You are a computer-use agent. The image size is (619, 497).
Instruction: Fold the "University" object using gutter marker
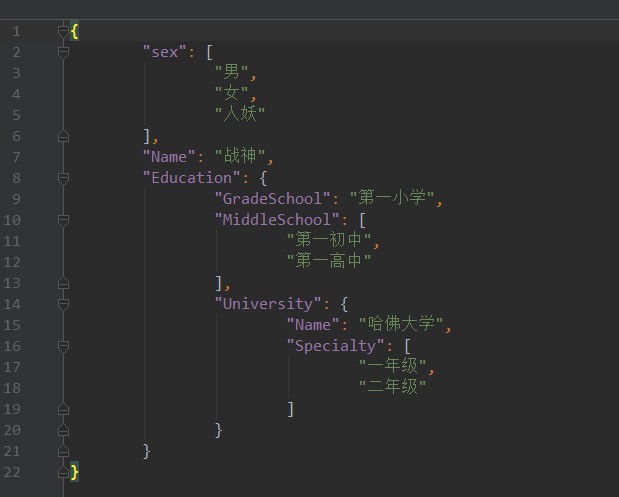(x=64, y=303)
